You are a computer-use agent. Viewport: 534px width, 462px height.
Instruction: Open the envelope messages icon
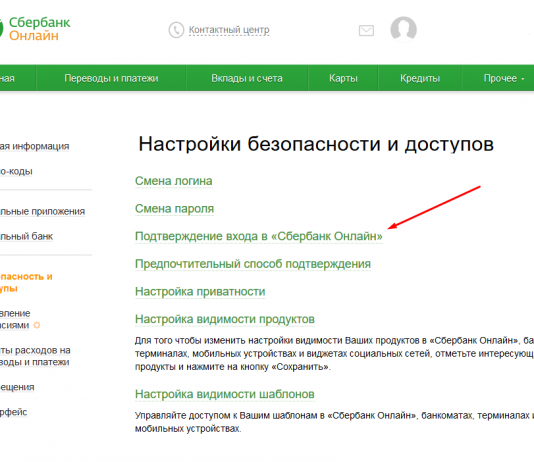point(366,31)
